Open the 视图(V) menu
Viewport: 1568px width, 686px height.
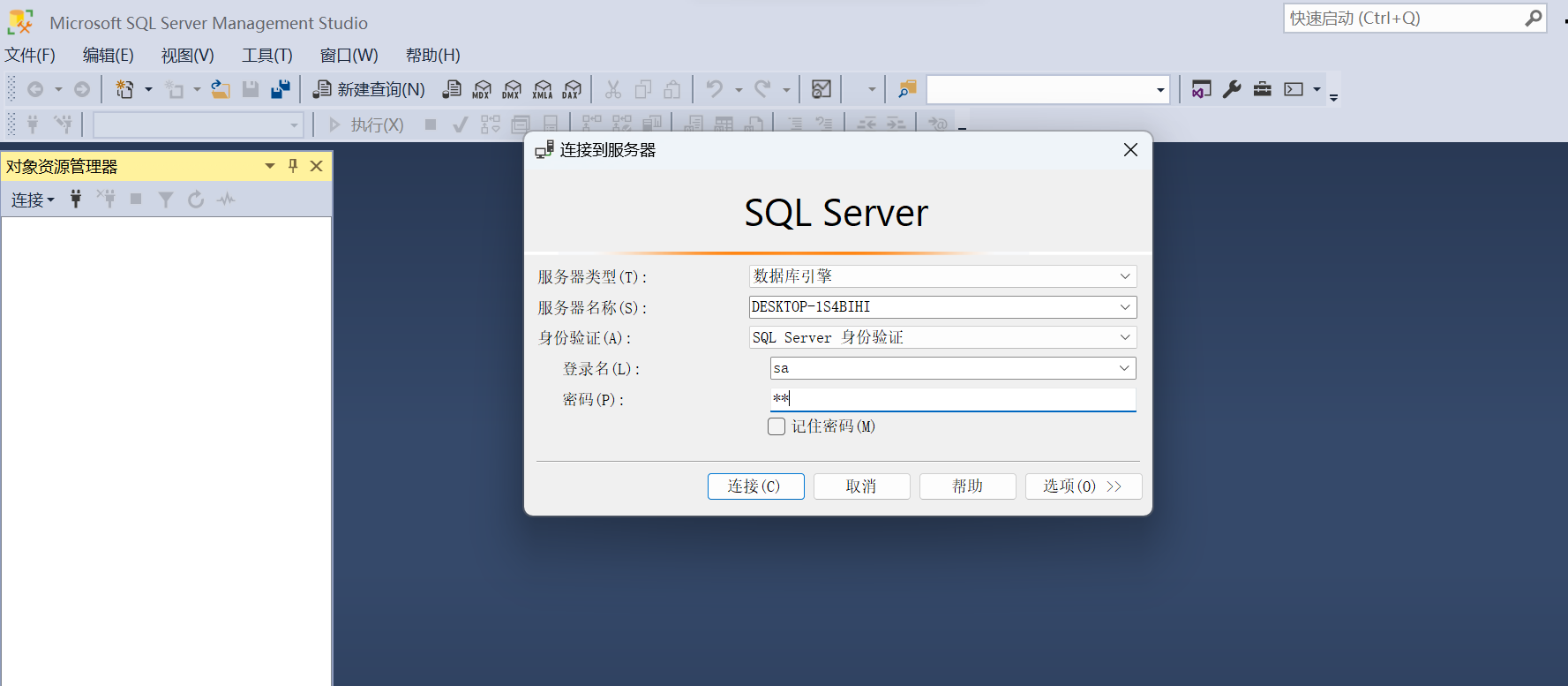(188, 56)
